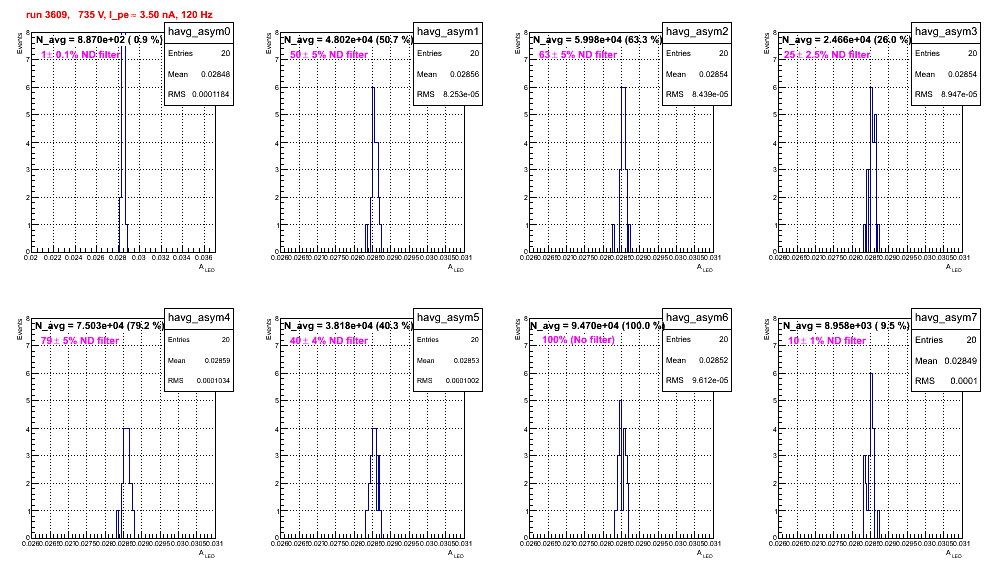
Task: Select the RMS value 0.0001002
Action: (462, 381)
